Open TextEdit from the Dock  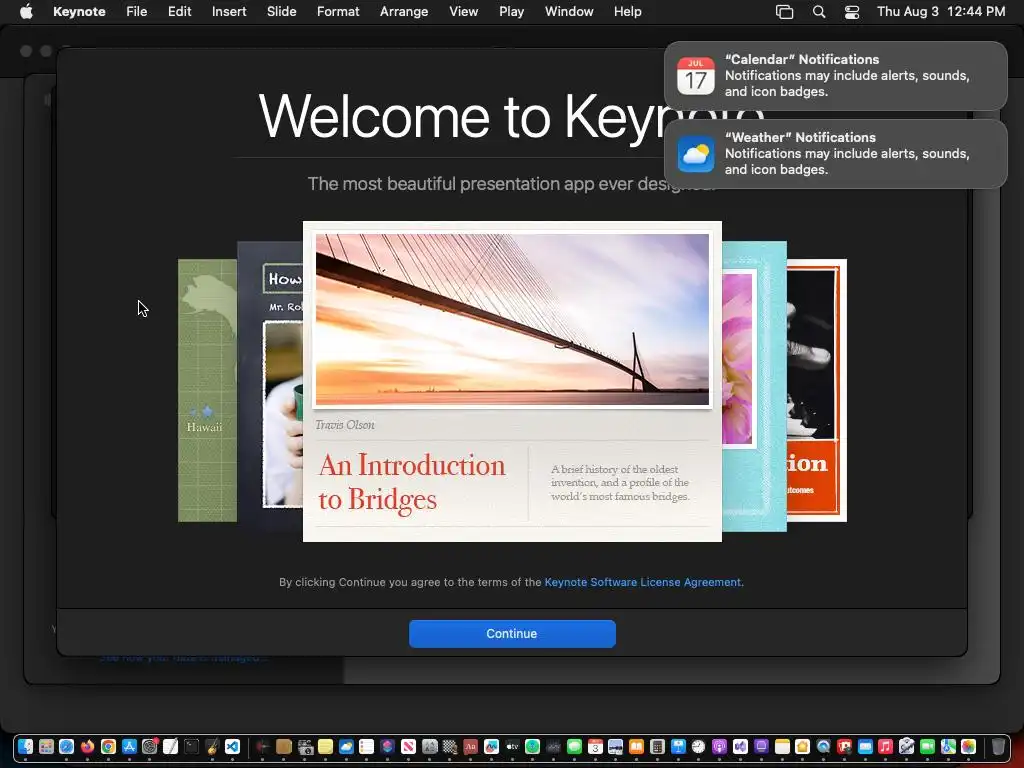coord(170,746)
